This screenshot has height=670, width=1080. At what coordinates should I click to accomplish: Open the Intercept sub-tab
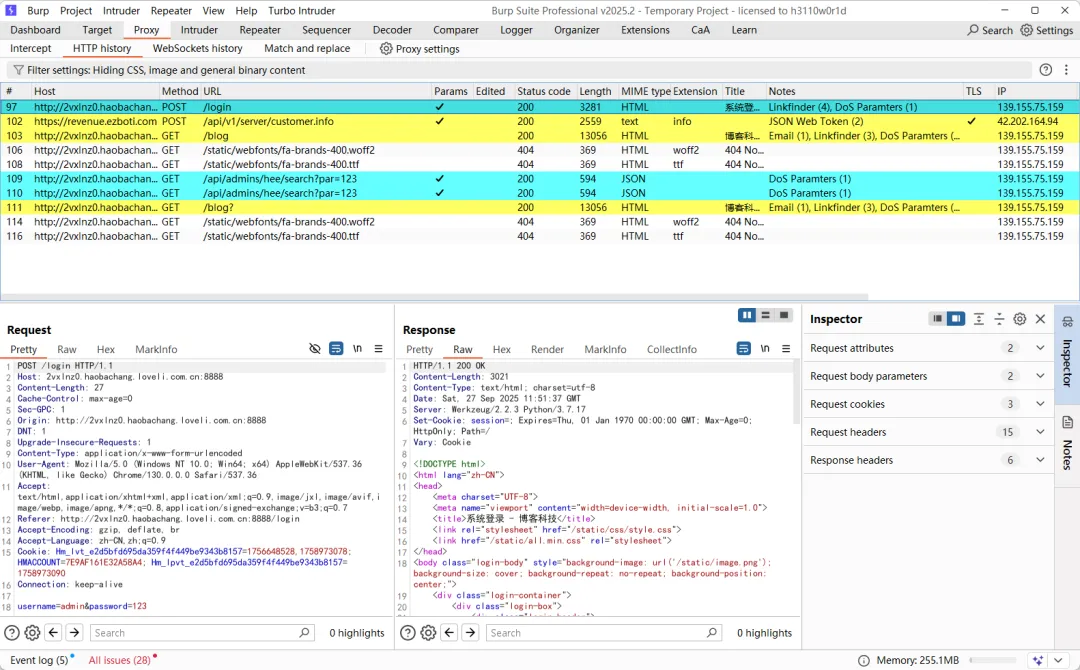30,49
